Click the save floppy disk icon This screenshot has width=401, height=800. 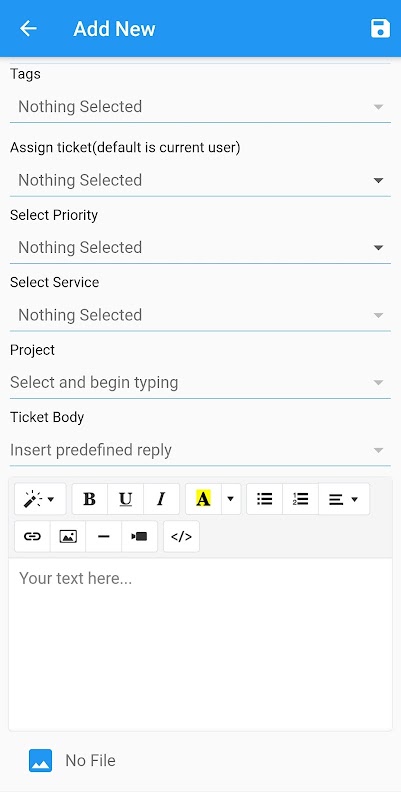point(380,29)
